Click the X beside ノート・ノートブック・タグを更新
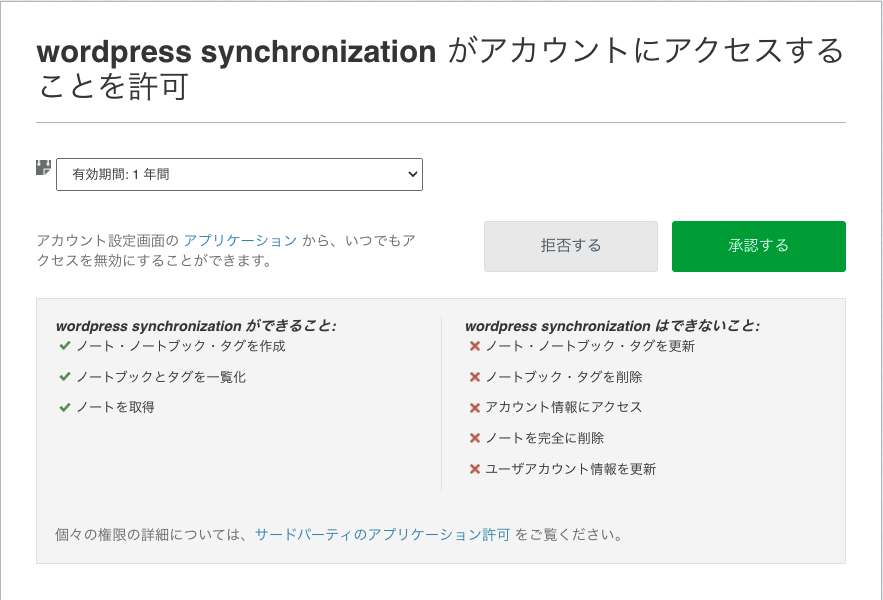Viewport: 883px width, 600px height. 475,346
